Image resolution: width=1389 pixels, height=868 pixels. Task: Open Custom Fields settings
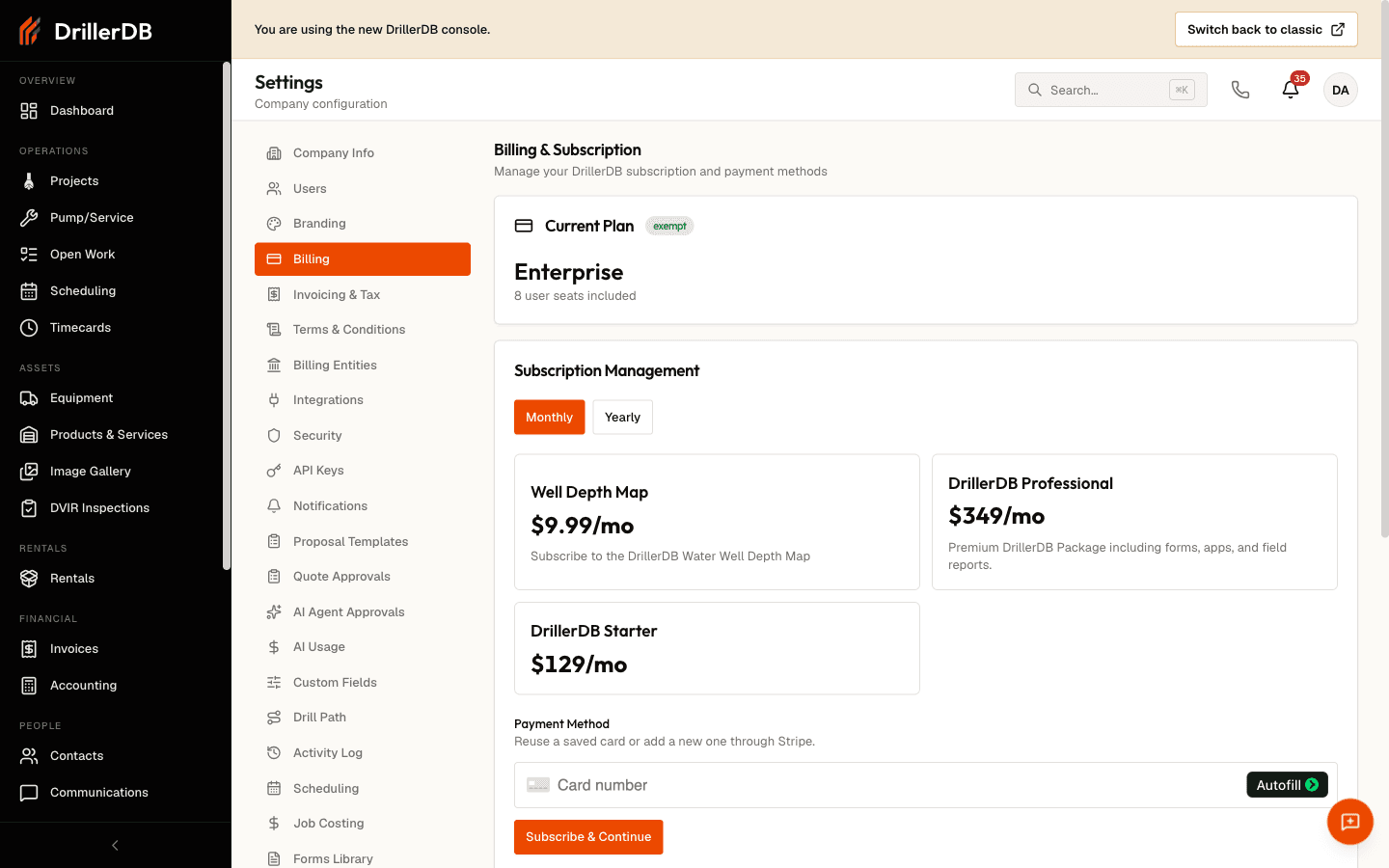pyautogui.click(x=363, y=683)
